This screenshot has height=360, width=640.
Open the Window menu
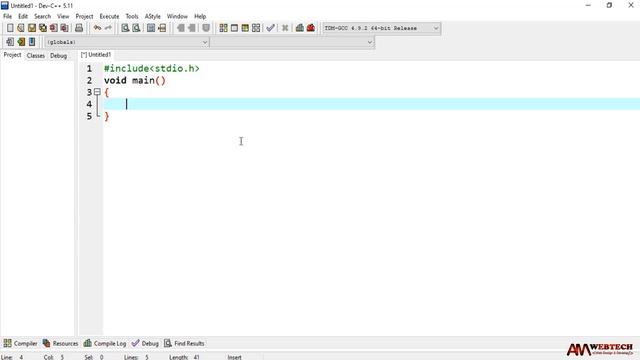coord(177,16)
